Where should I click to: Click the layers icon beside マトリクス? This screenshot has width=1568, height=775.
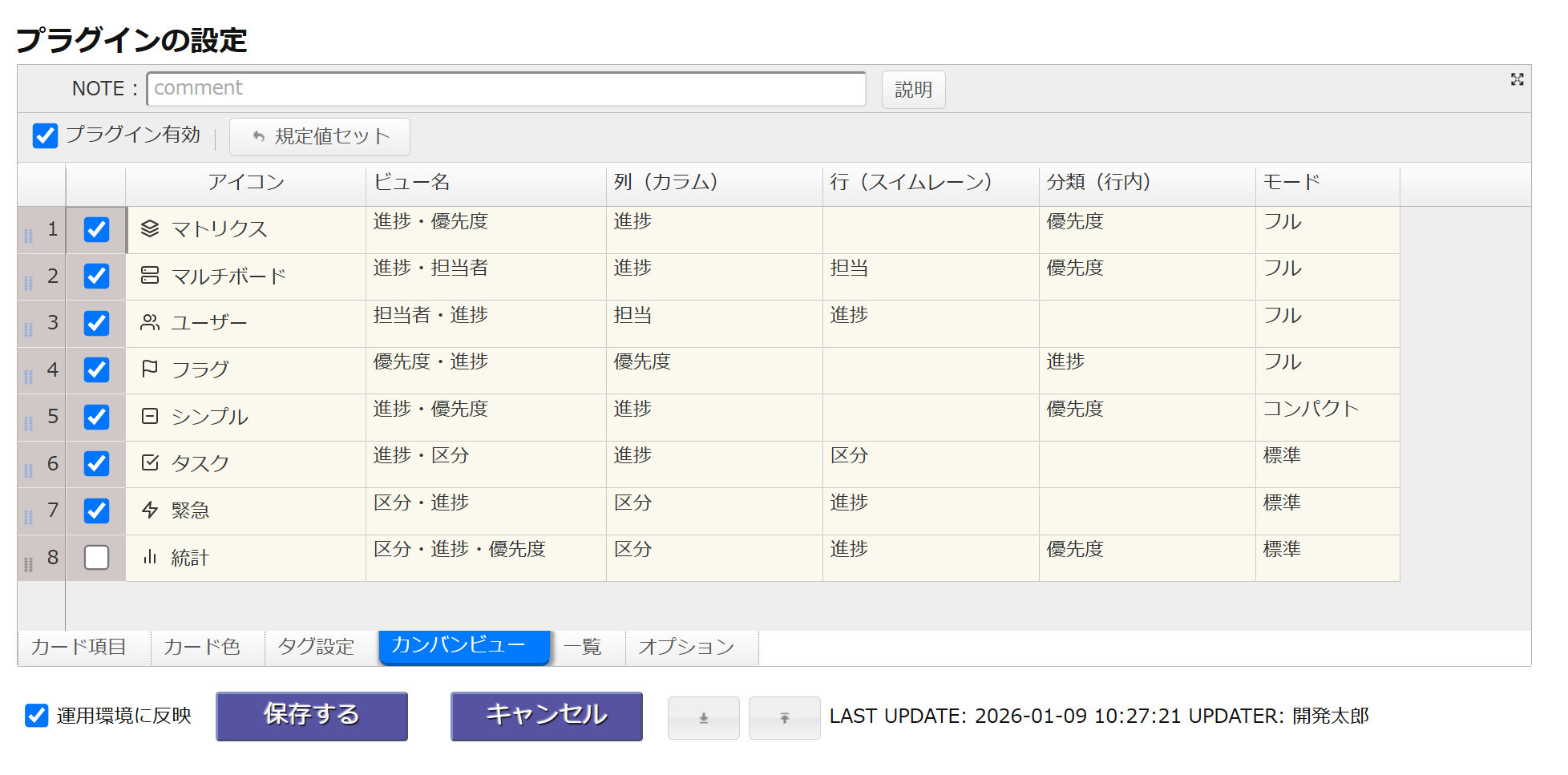(x=150, y=229)
